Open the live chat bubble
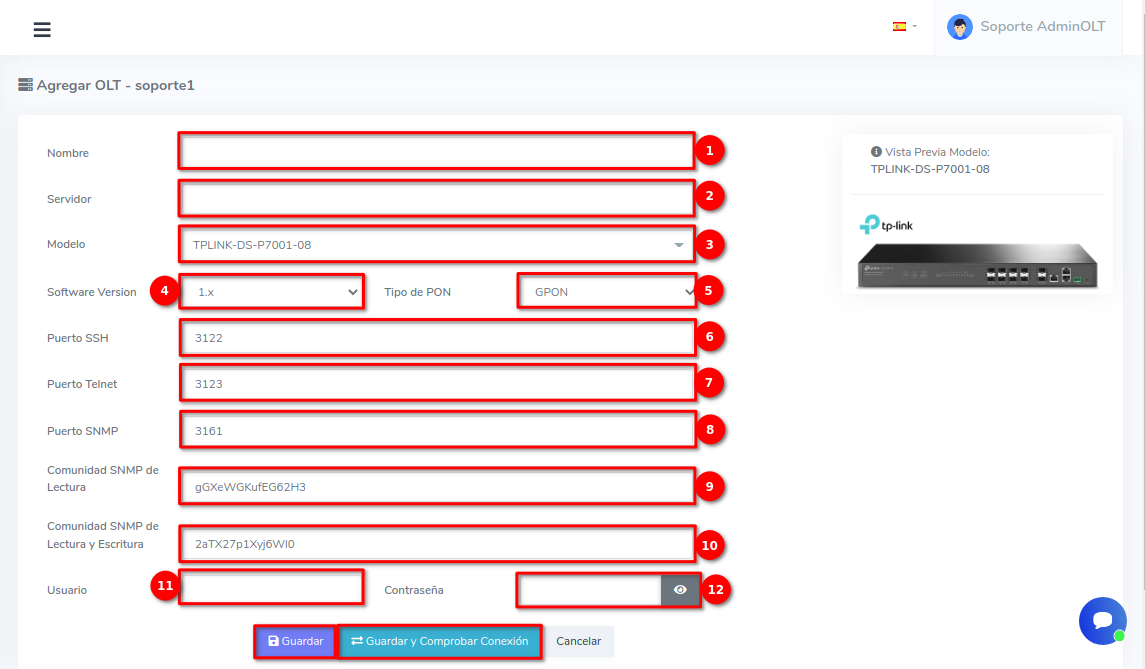 tap(1102, 621)
